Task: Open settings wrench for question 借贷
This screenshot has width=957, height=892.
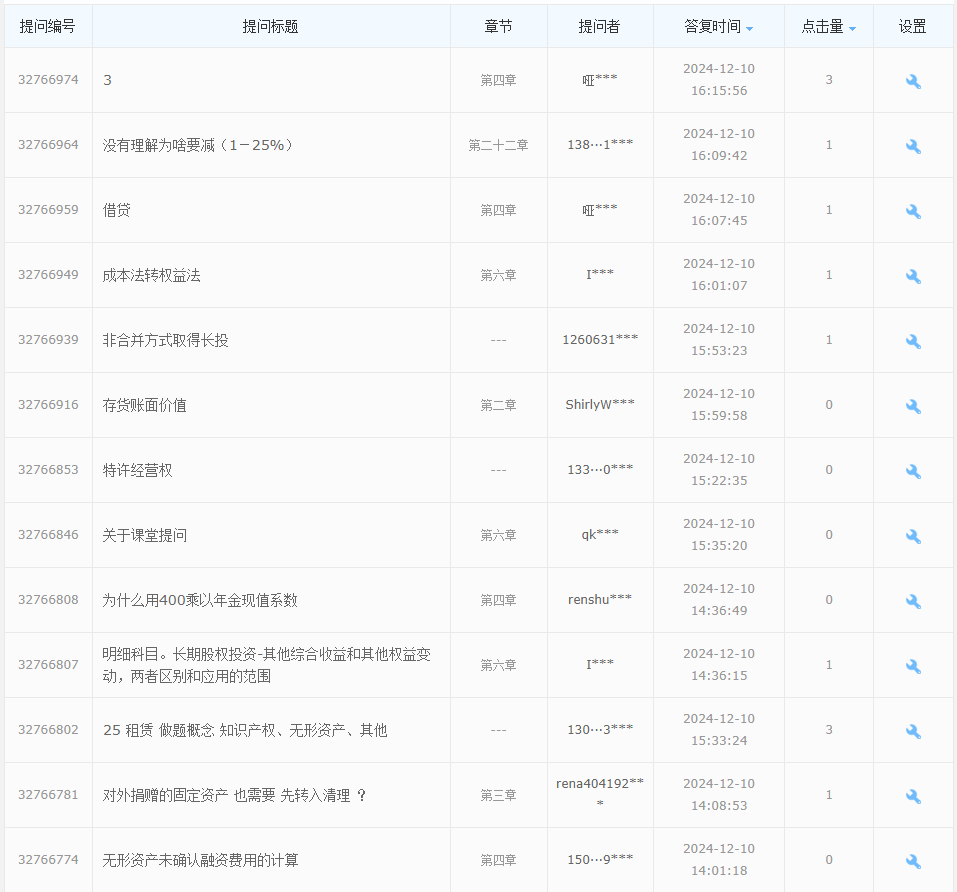Action: point(912,210)
